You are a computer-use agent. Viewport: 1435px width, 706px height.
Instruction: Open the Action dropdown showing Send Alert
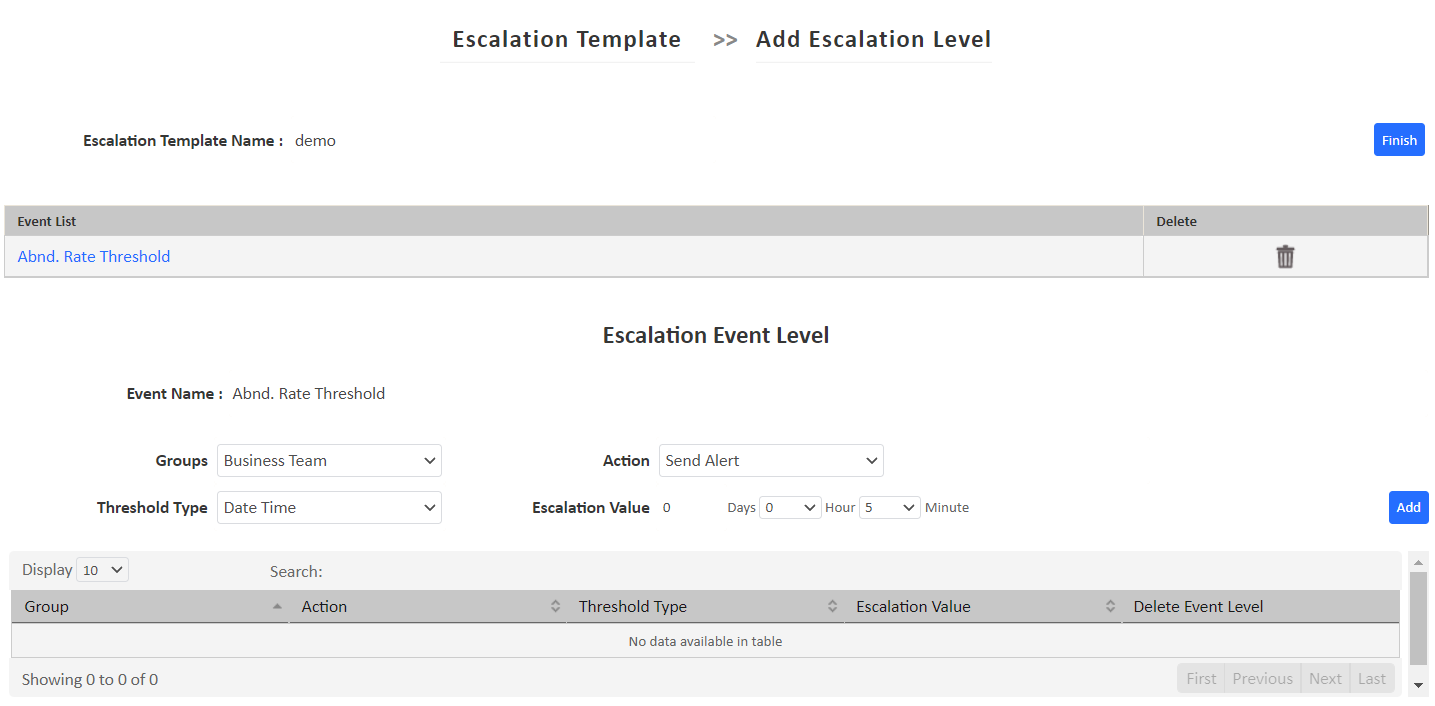tap(770, 460)
